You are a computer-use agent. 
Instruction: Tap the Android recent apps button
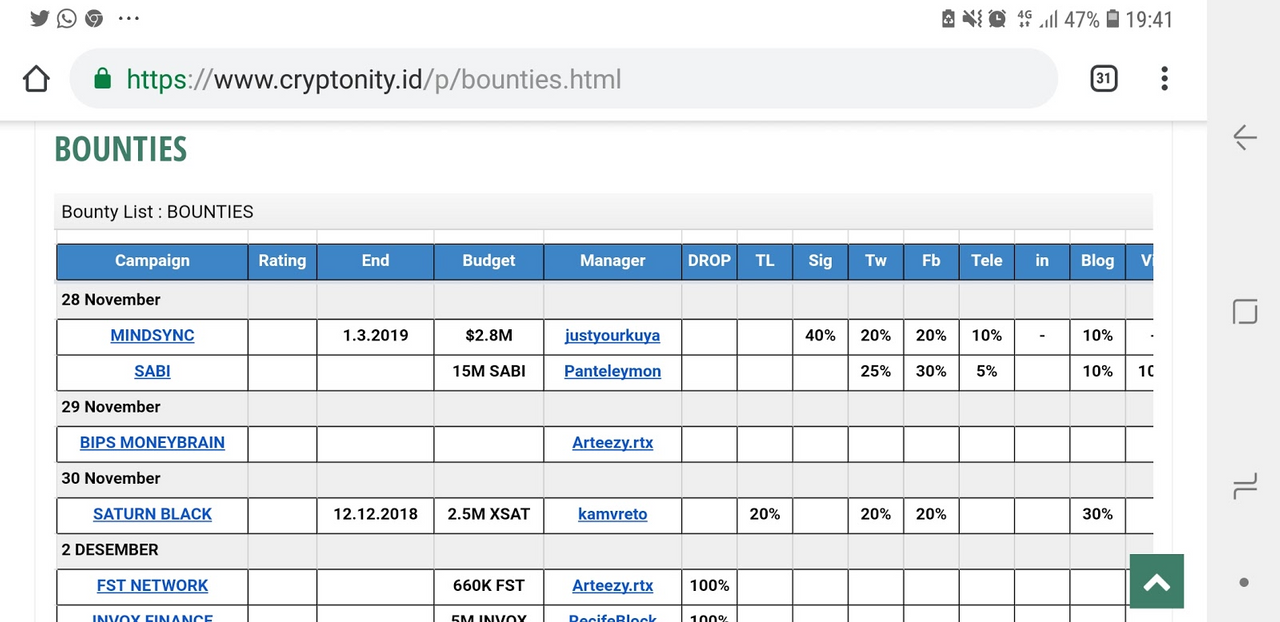click(1244, 487)
